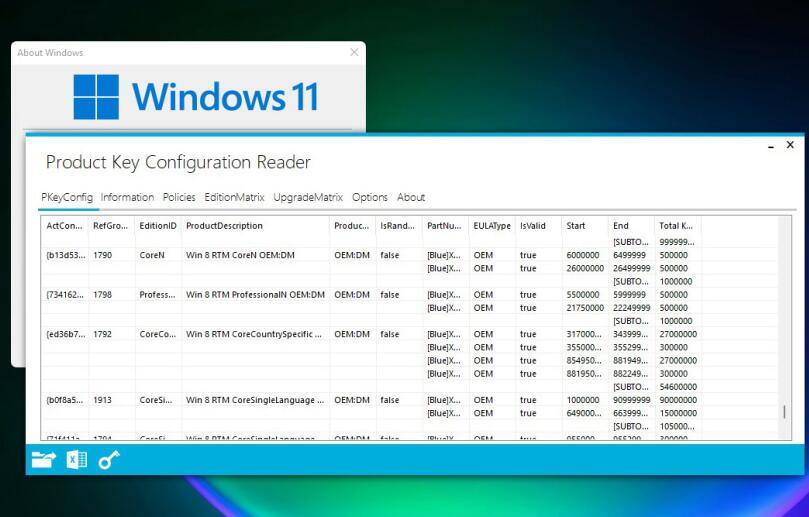Sort by the Total K... column header
This screenshot has width=809, height=517.
pos(677,225)
